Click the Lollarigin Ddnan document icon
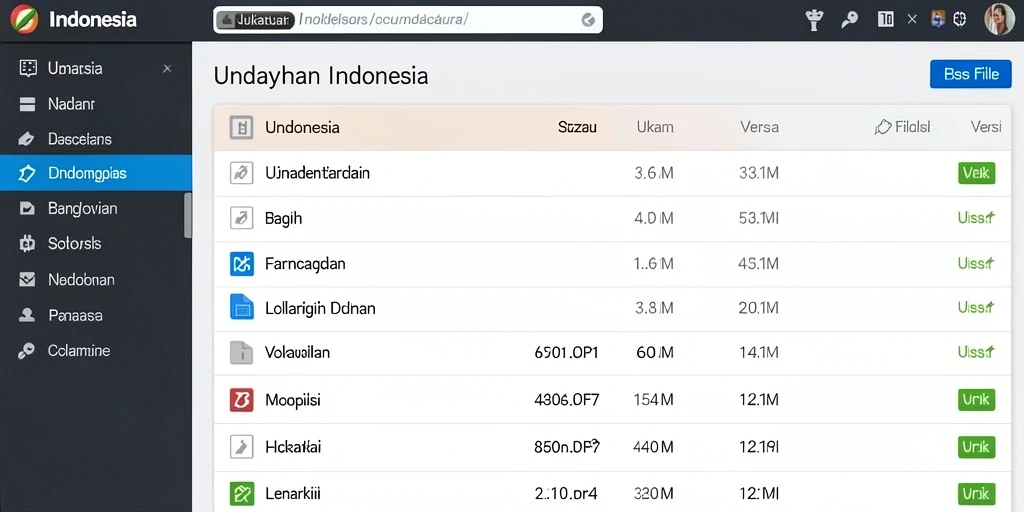Screen dimensions: 1024x512 (x=241, y=307)
